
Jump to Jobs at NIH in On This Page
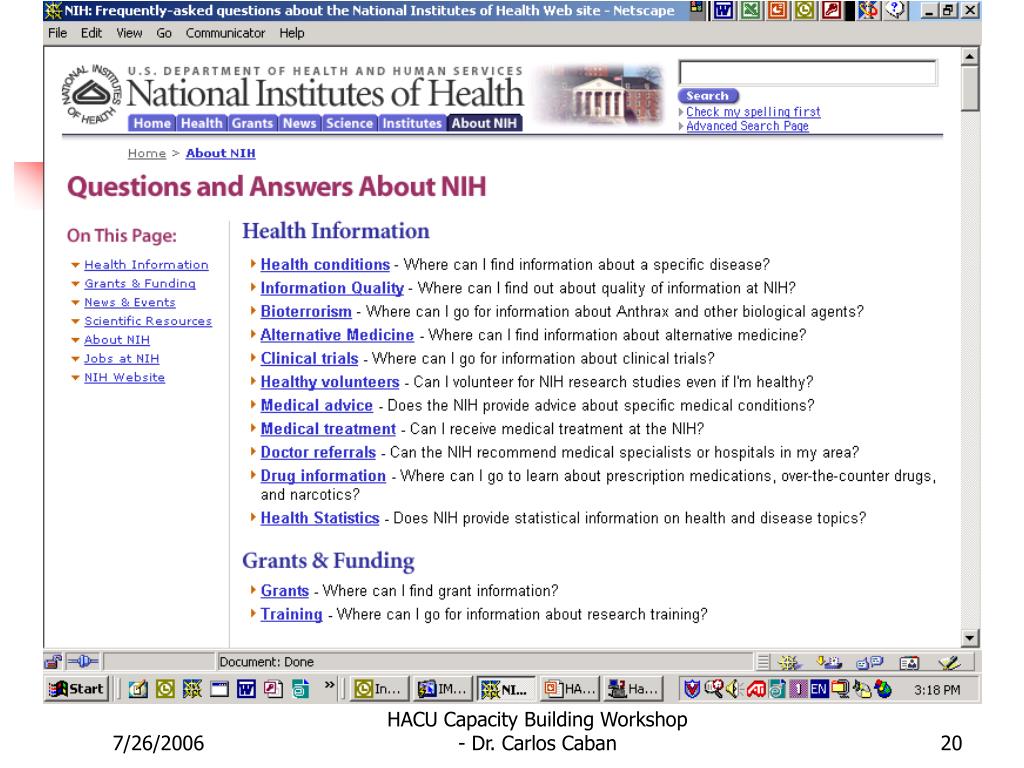pos(121,359)
